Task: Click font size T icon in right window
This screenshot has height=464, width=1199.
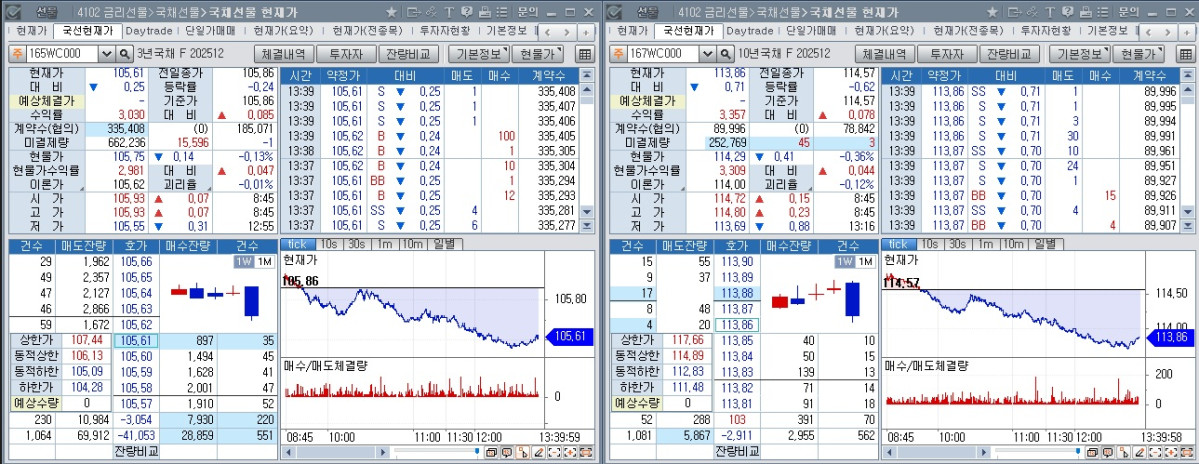Action: click(1050, 12)
